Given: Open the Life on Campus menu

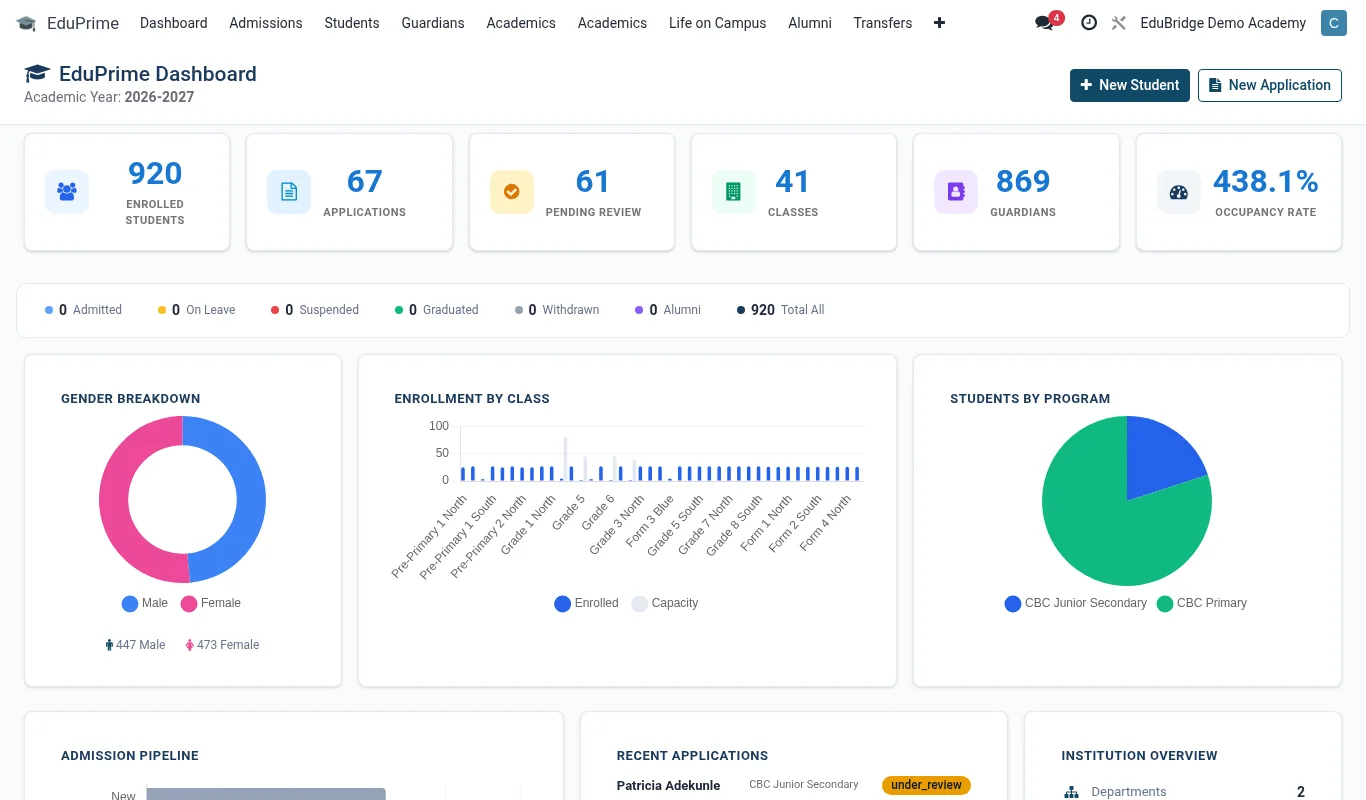Looking at the screenshot, I should click(717, 22).
